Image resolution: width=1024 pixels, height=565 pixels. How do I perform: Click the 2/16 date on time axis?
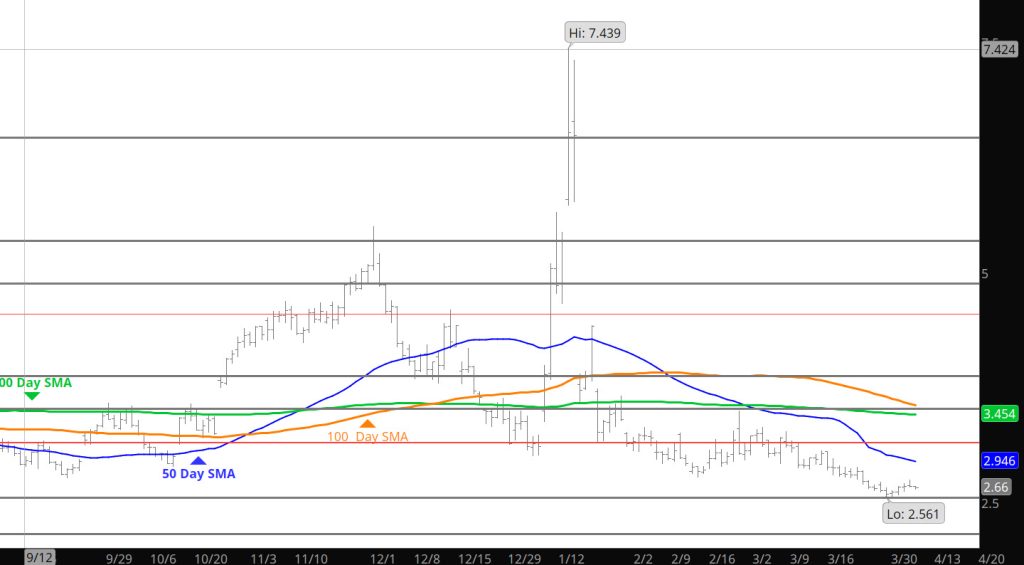point(721,557)
